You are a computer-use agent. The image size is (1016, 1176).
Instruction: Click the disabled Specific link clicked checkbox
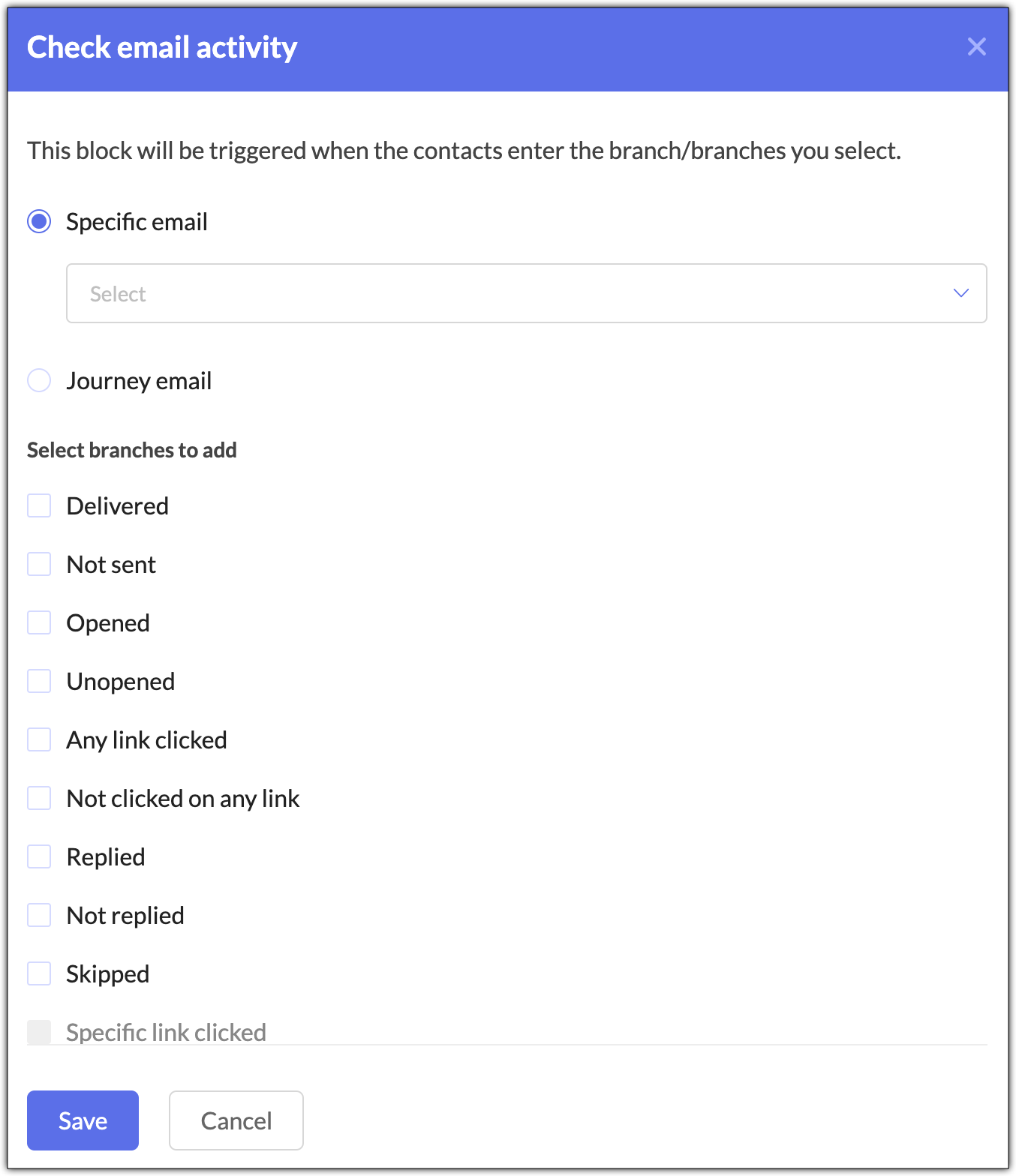(x=39, y=1032)
